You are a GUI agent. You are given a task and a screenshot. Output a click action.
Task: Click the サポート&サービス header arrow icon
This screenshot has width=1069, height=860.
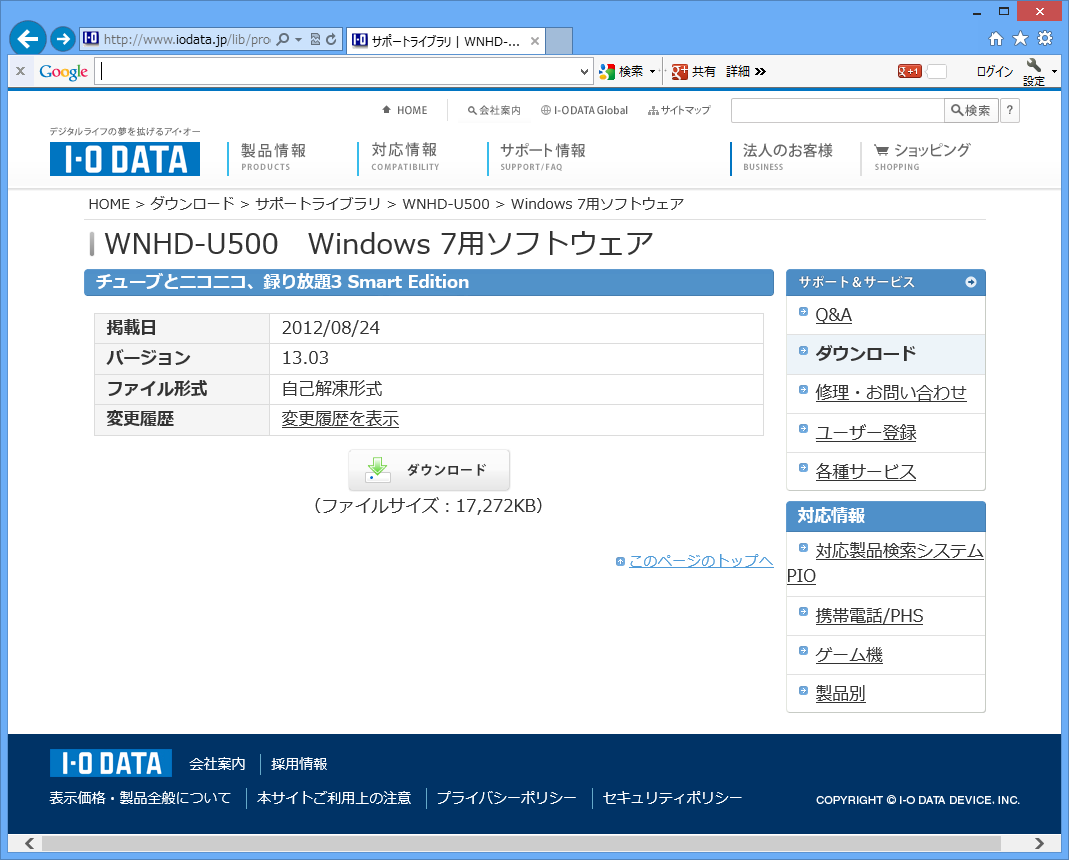(x=971, y=282)
